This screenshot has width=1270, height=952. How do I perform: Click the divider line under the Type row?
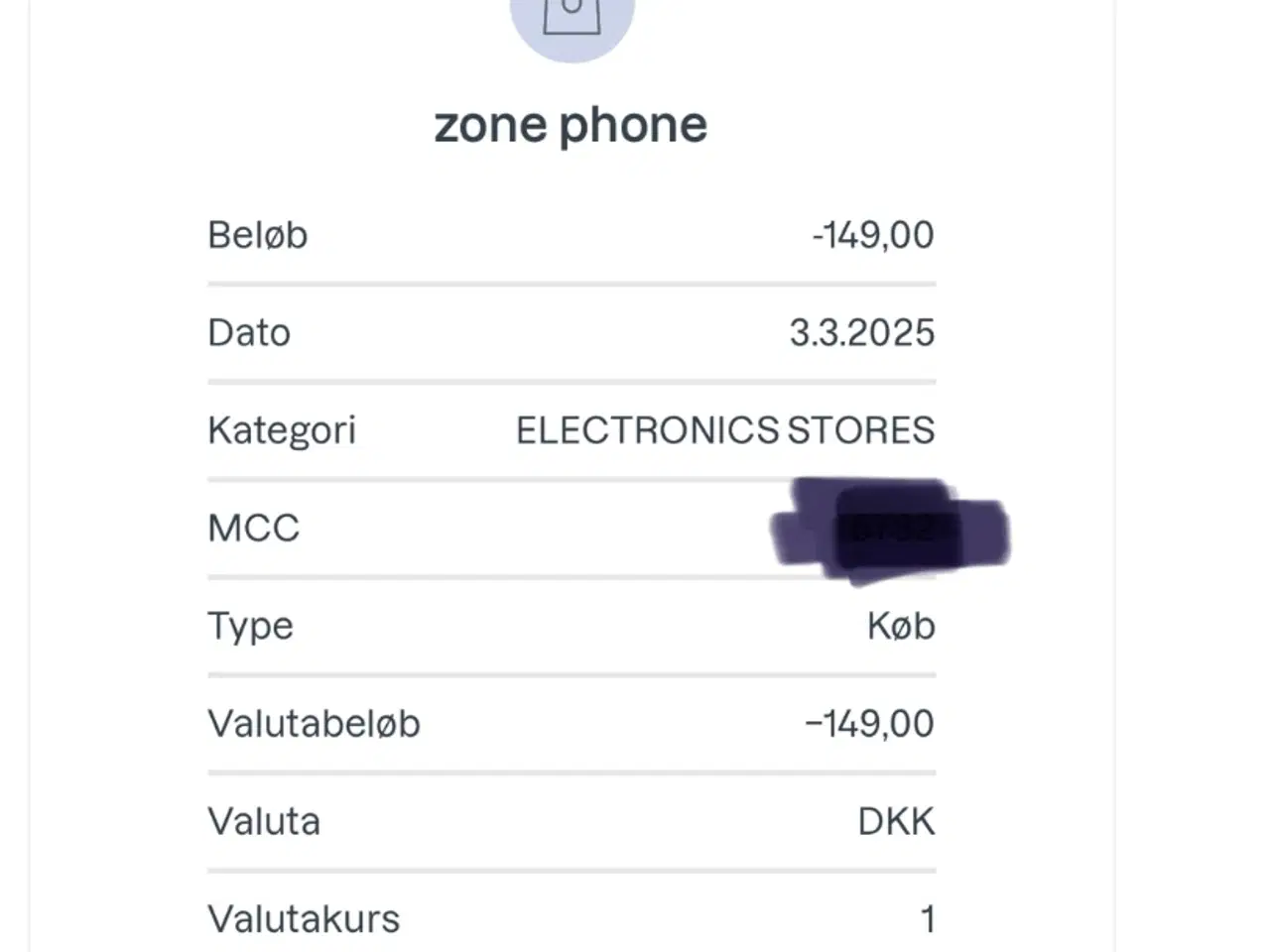571,675
